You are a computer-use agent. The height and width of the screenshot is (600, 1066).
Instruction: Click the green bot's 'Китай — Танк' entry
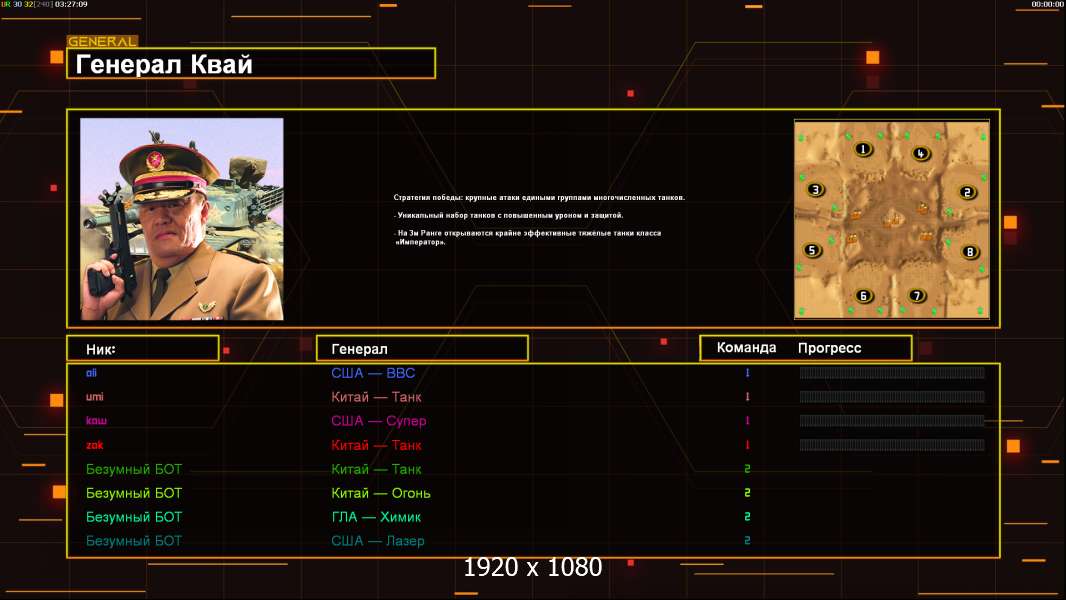(376, 469)
